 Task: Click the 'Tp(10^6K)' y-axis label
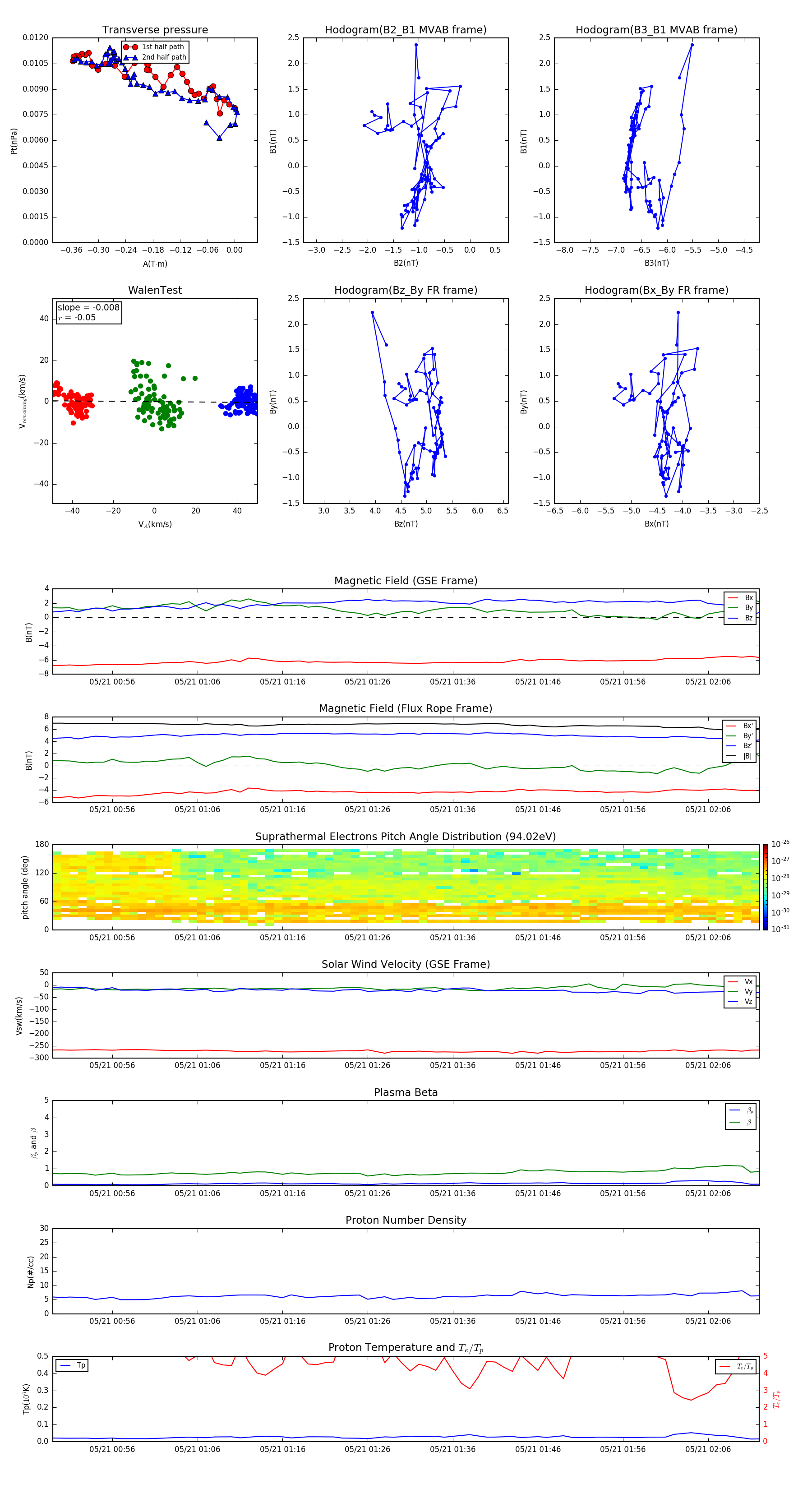pos(26,1399)
